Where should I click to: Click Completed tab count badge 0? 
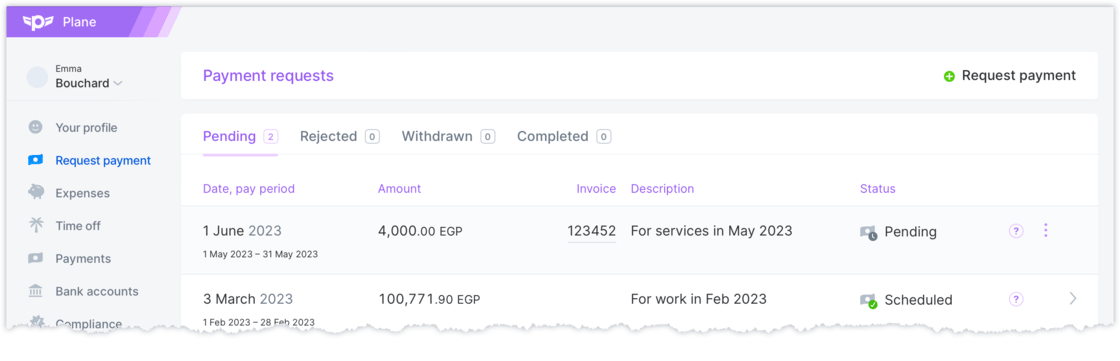click(604, 137)
